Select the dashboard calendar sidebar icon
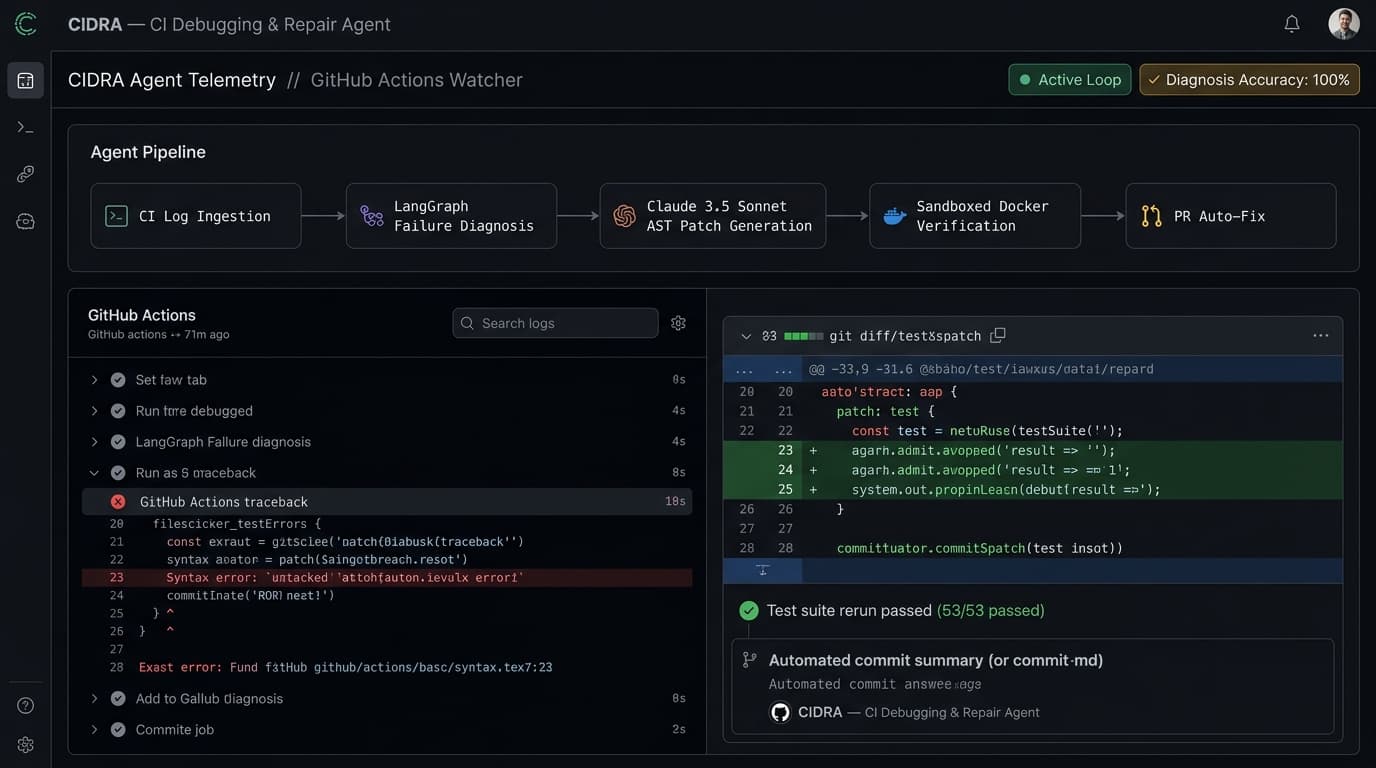Screen dimensions: 1376x768 point(26,81)
